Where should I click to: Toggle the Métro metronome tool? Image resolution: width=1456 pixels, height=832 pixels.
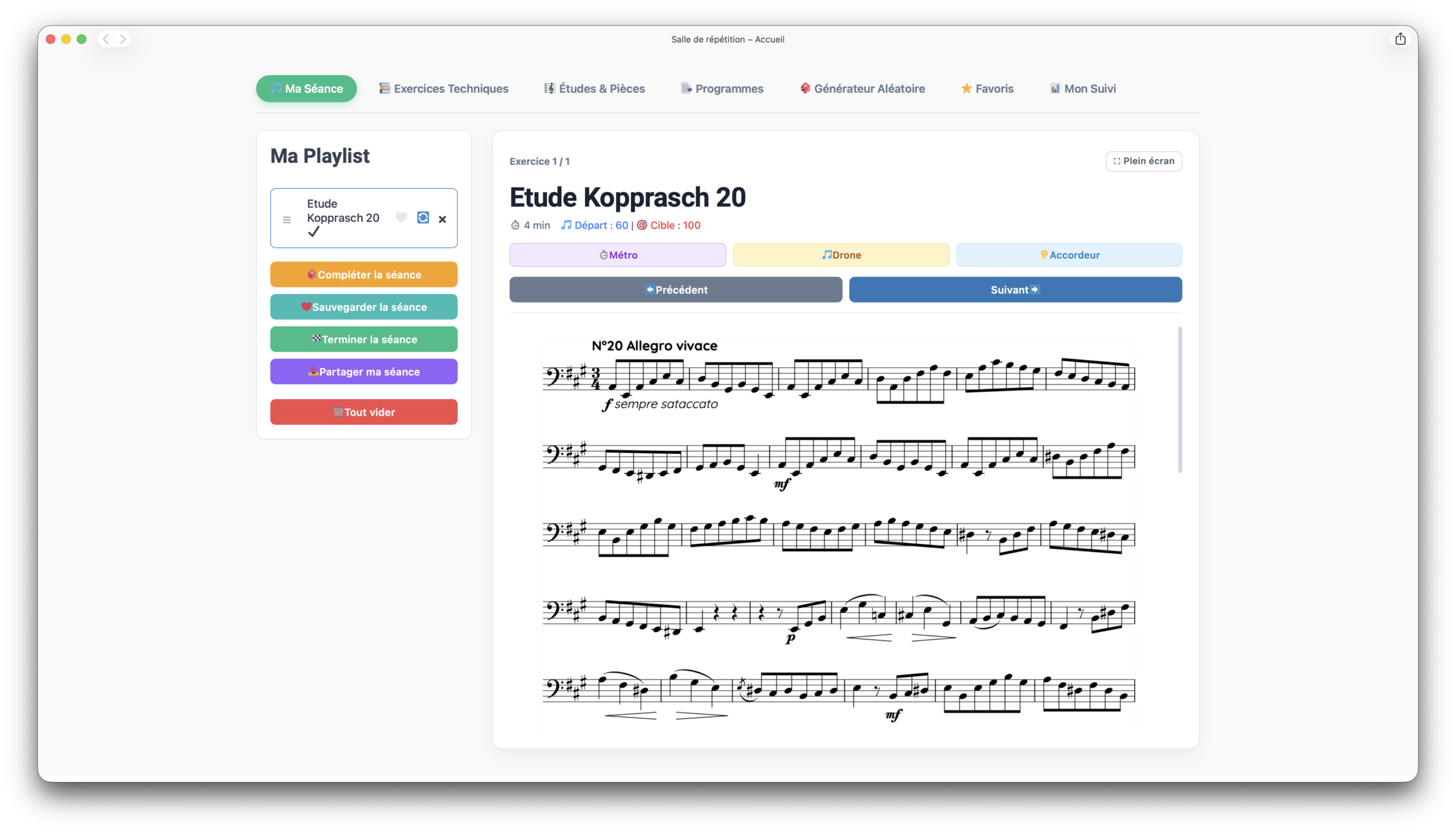pyautogui.click(x=617, y=255)
